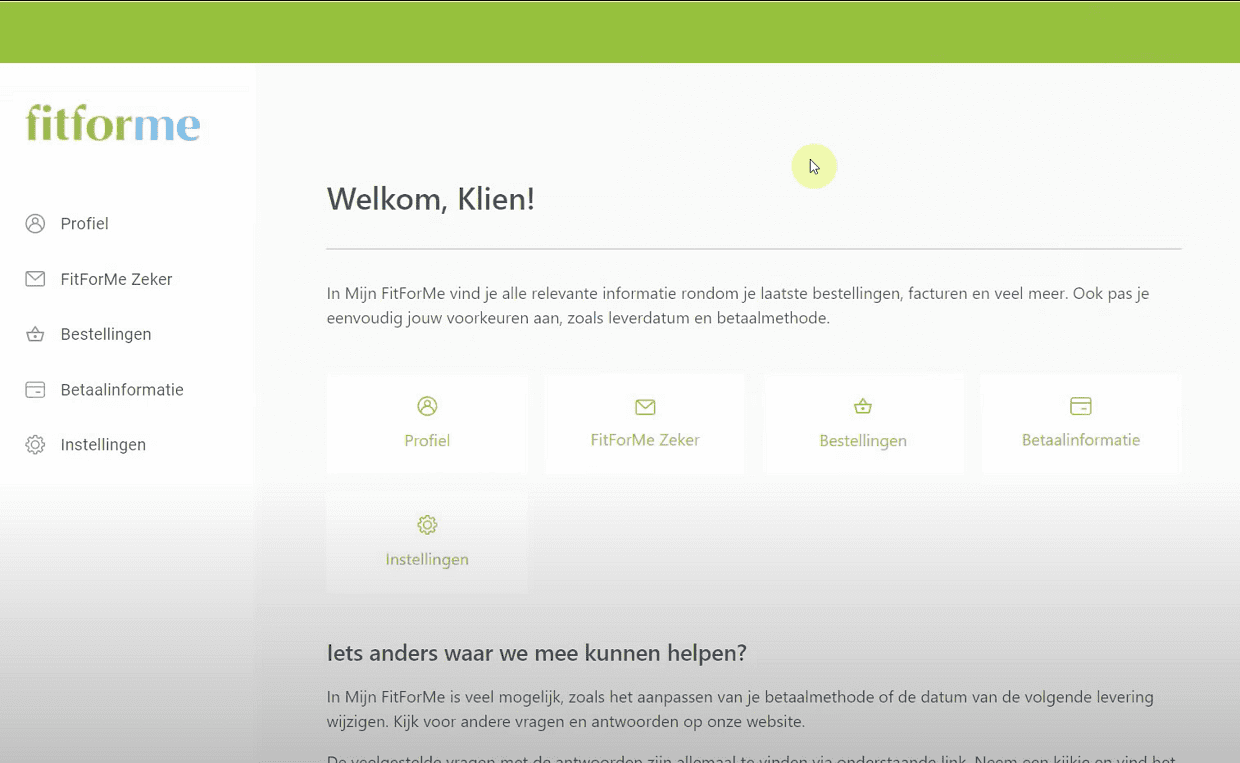This screenshot has width=1240, height=763.
Task: Select the gear icon next to Instellingen
Action: 35,444
